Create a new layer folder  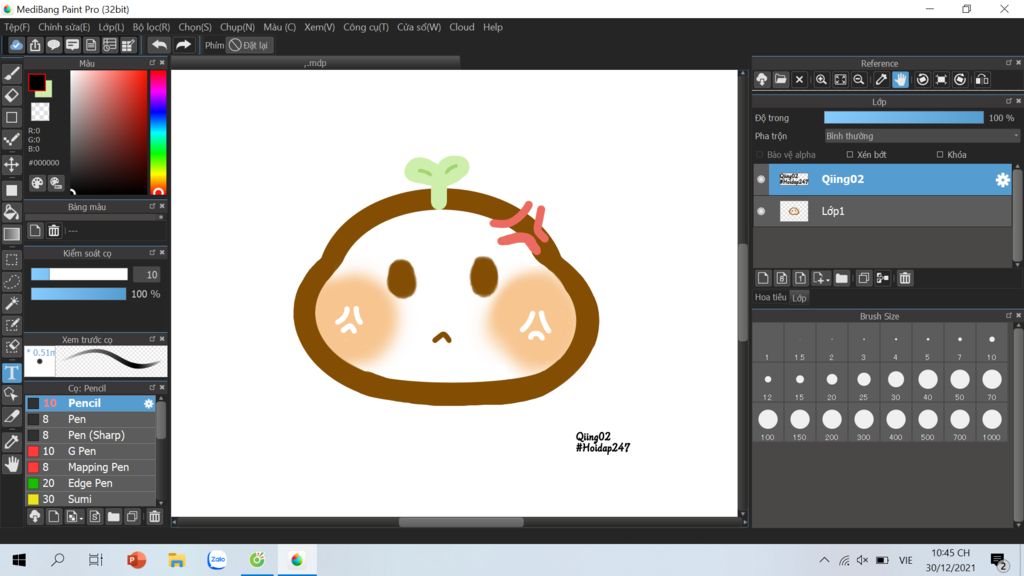pyautogui.click(x=842, y=278)
